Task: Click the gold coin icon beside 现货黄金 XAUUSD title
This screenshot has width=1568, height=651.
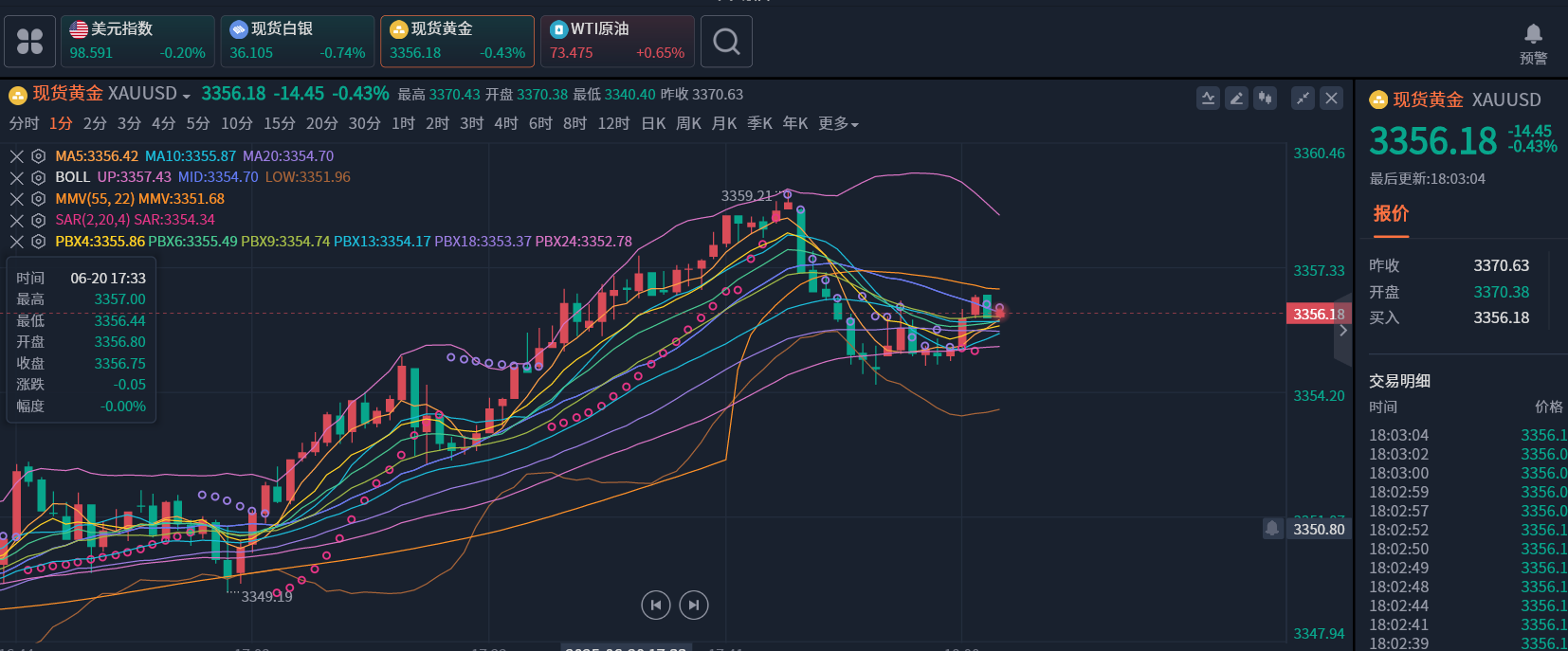Action: 17,95
